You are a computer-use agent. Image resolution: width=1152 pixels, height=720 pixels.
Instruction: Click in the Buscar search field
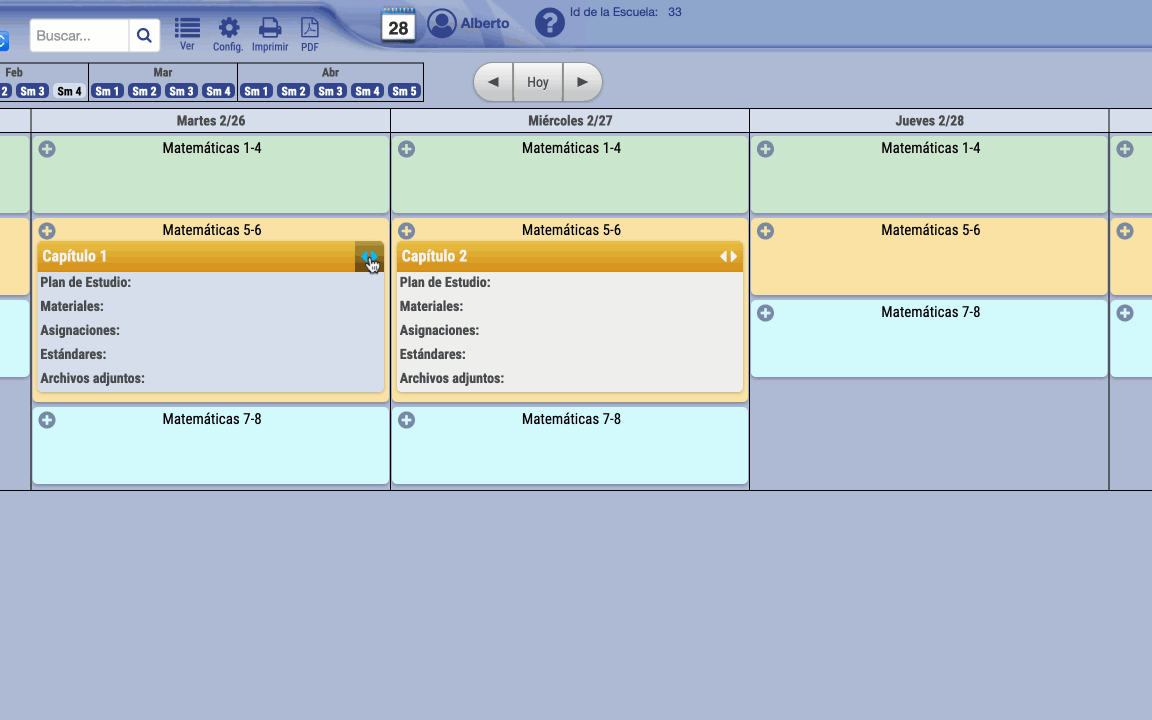click(x=80, y=36)
